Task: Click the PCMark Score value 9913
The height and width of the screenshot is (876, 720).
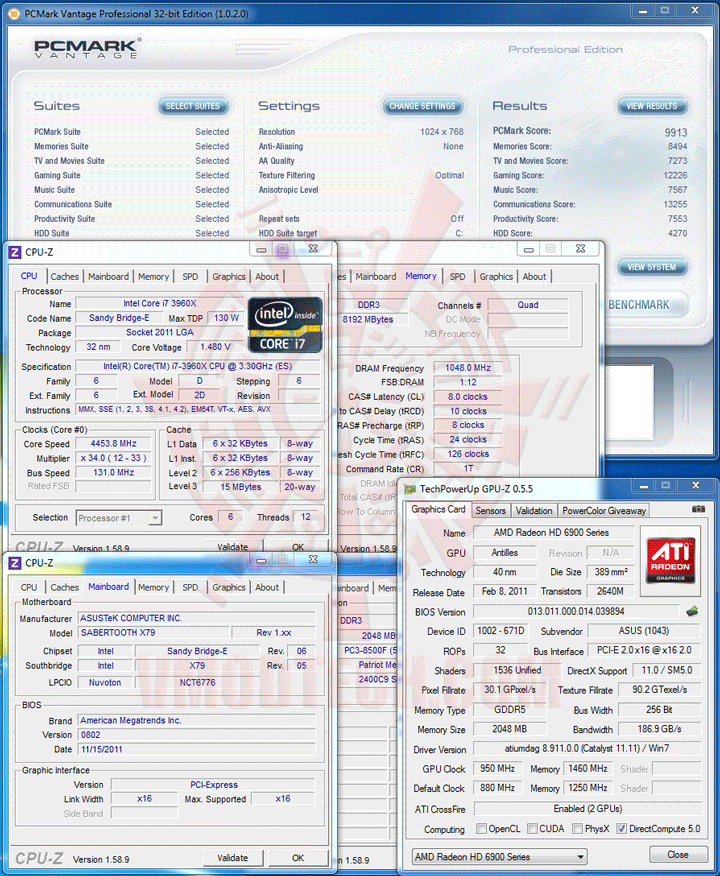Action: point(675,132)
